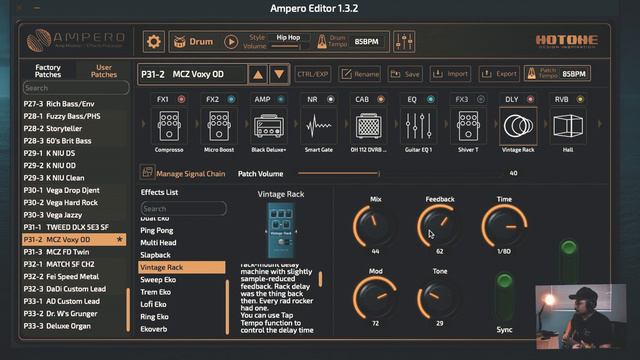Select the Smart Gate noise reducer
The height and width of the screenshot is (360, 640).
(x=318, y=126)
